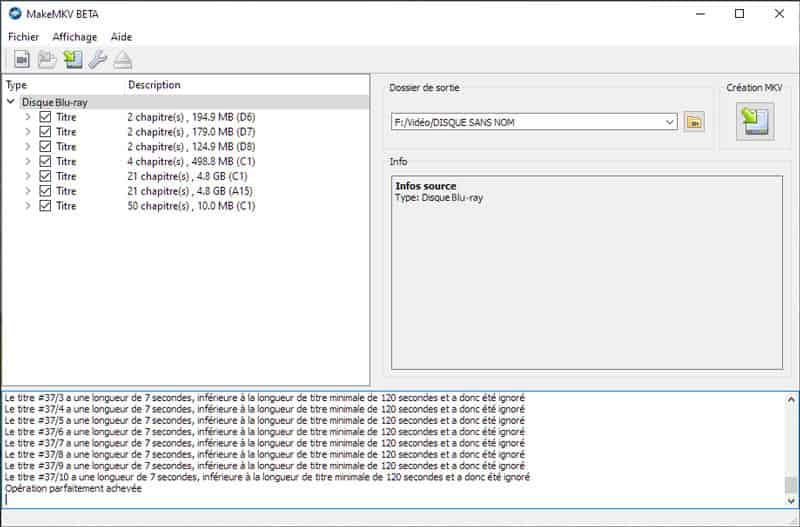Click the Open disc toolbar icon
Image resolution: width=800 pixels, height=527 pixels.
(47, 60)
